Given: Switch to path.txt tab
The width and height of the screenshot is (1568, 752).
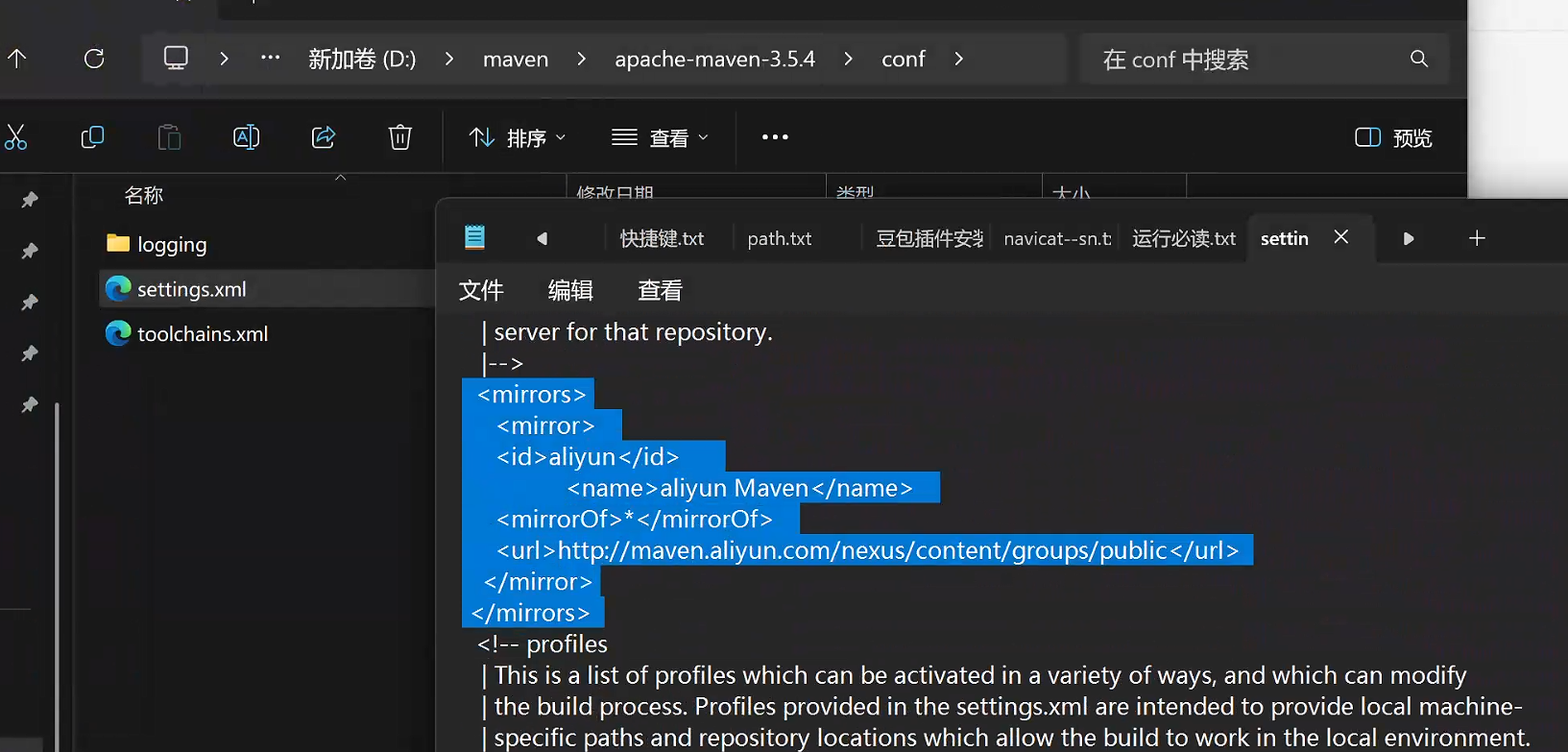Looking at the screenshot, I should point(780,238).
